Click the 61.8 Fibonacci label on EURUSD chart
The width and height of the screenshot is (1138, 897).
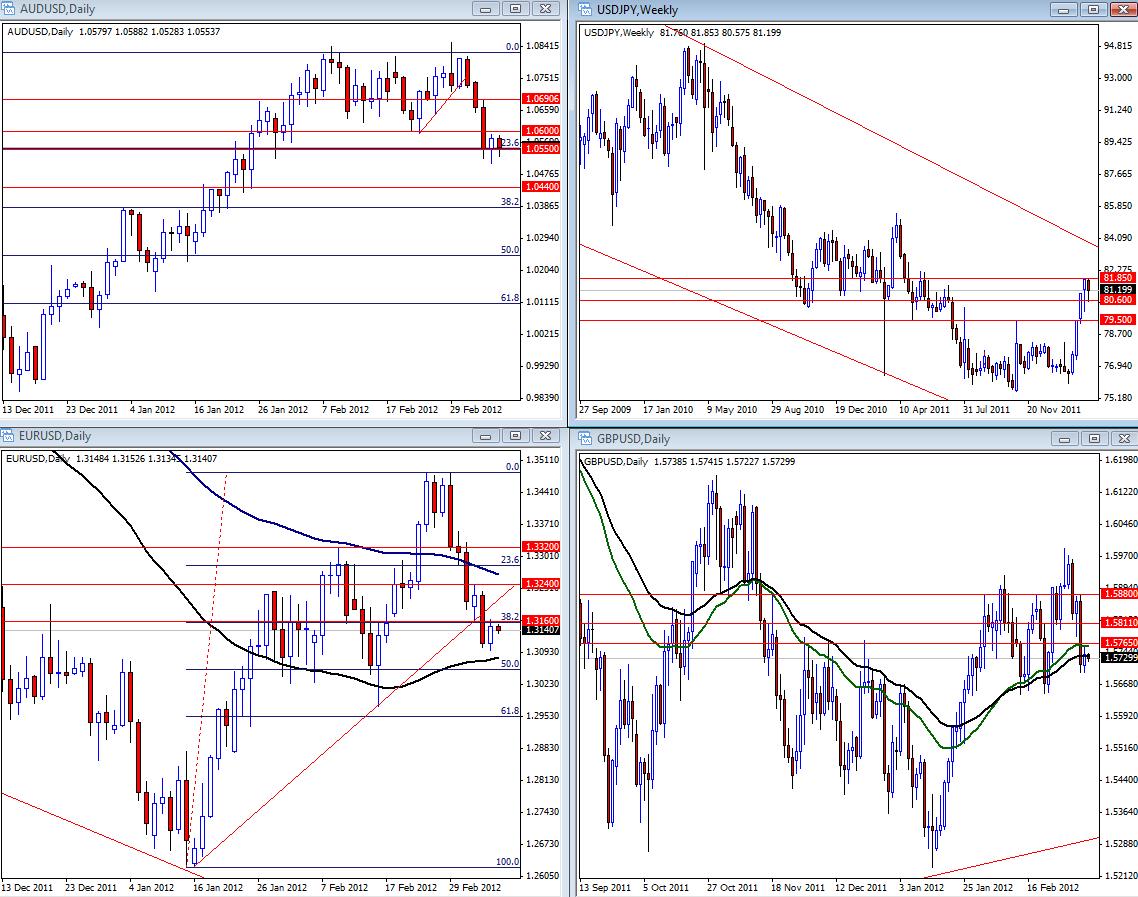click(x=509, y=711)
